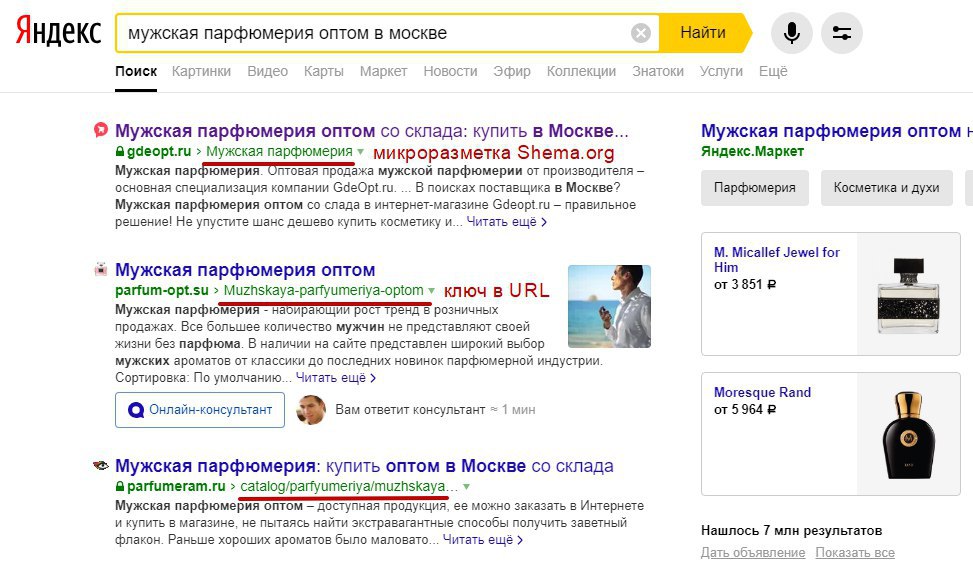The height and width of the screenshot is (567, 973).
Task: Click the Moresque Rand black bottle image
Action: click(908, 434)
